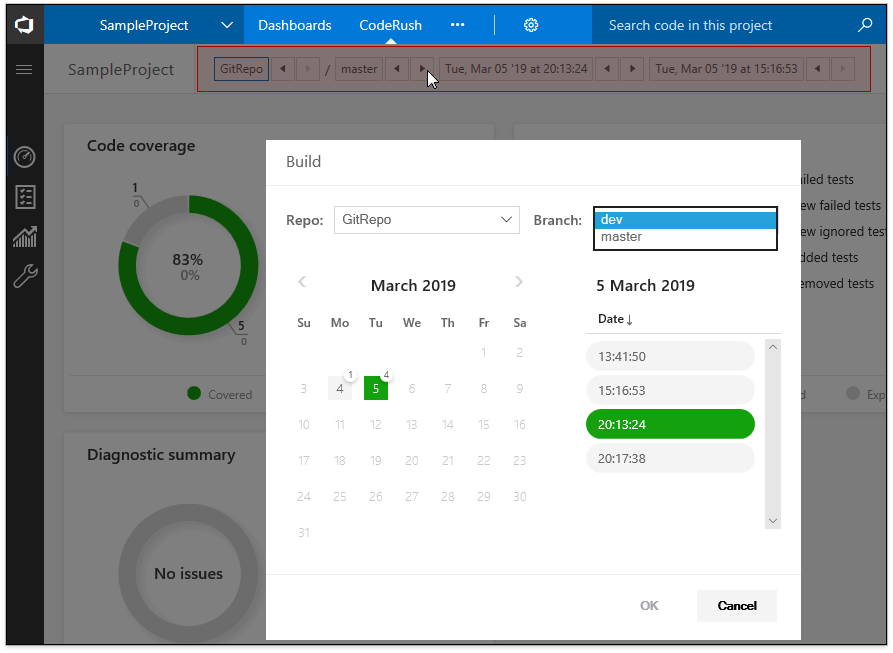Expand the SampleProject dropdown chevron

[227, 25]
